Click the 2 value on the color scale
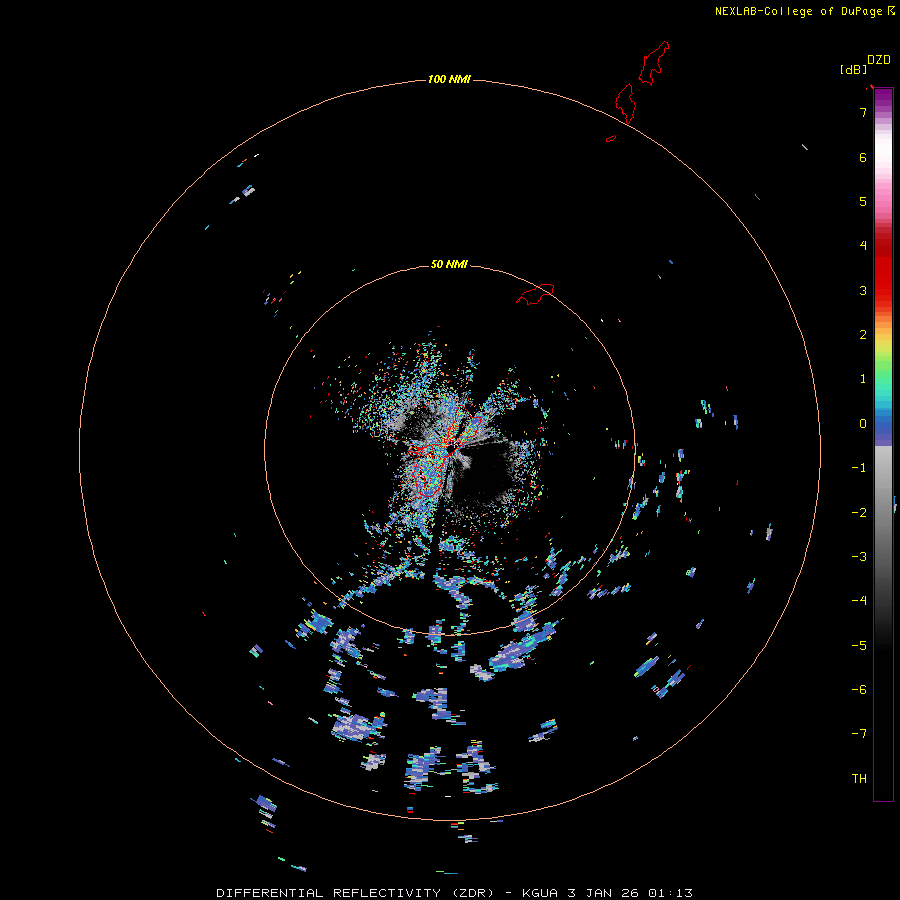 [x=863, y=335]
